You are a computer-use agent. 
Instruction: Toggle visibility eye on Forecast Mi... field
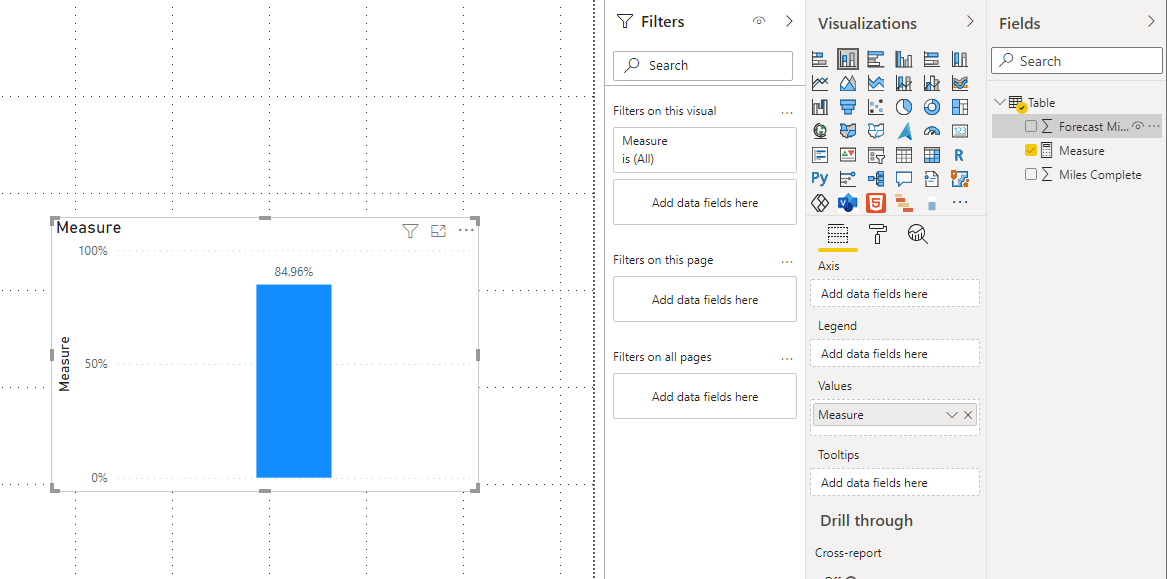point(1137,127)
